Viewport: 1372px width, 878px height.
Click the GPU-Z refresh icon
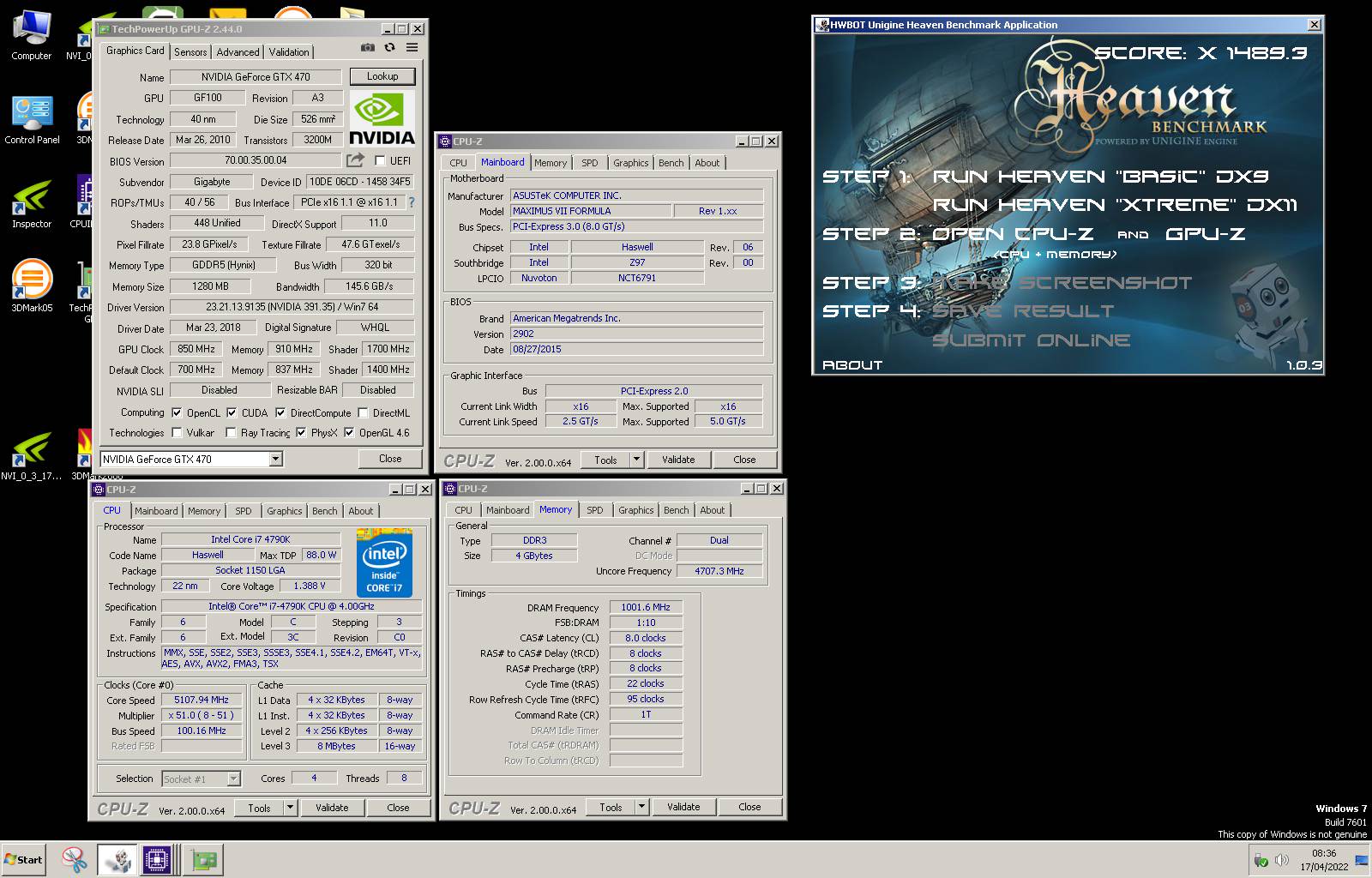[390, 48]
